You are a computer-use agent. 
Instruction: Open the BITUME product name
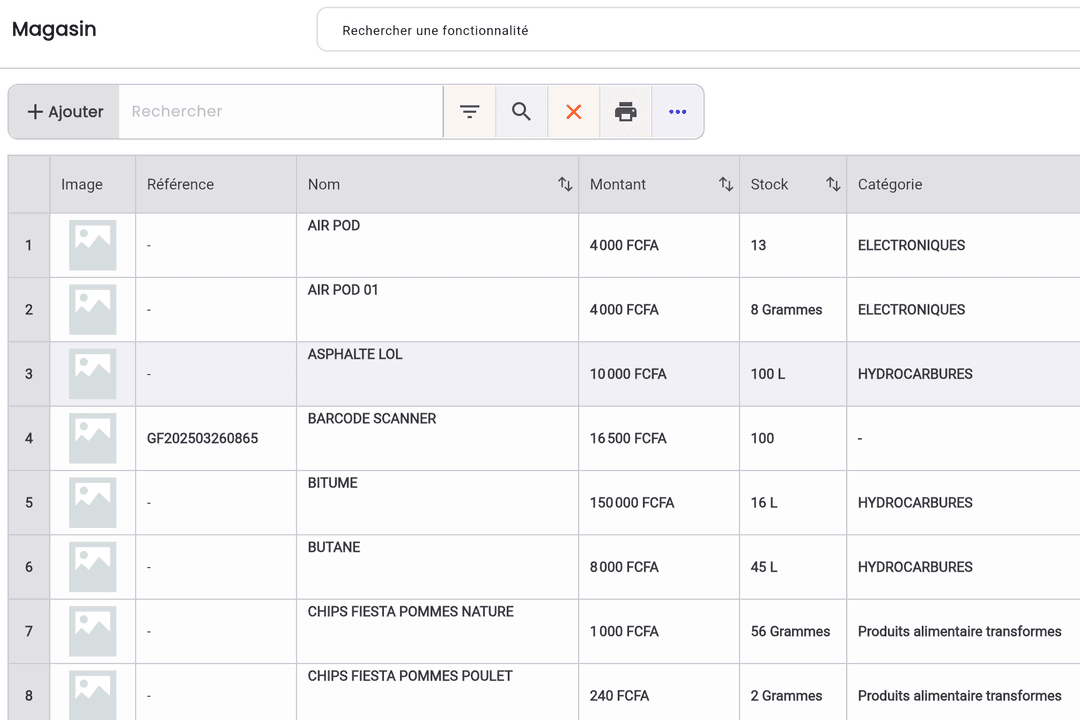coord(333,483)
